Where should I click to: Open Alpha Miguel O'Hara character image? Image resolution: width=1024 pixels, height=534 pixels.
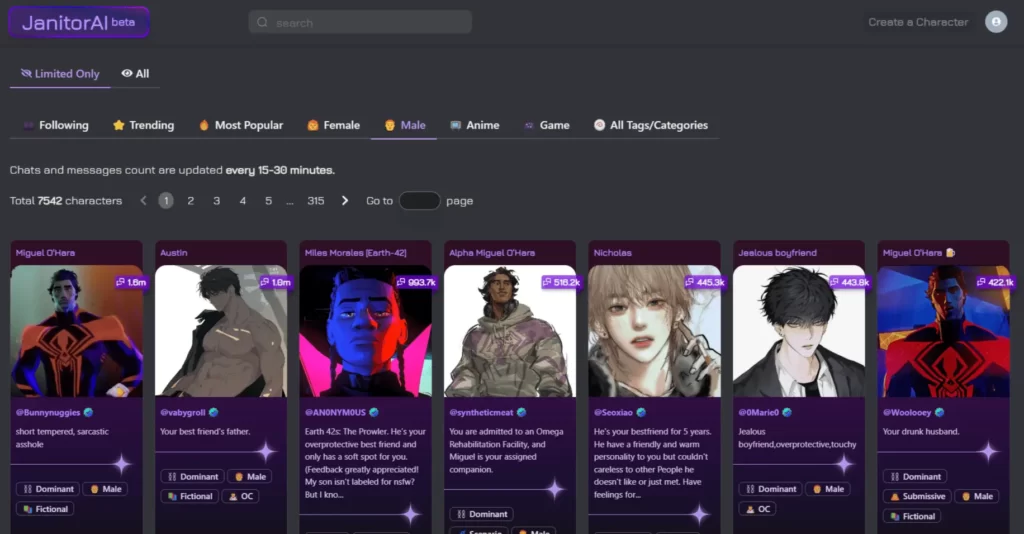[x=510, y=331]
